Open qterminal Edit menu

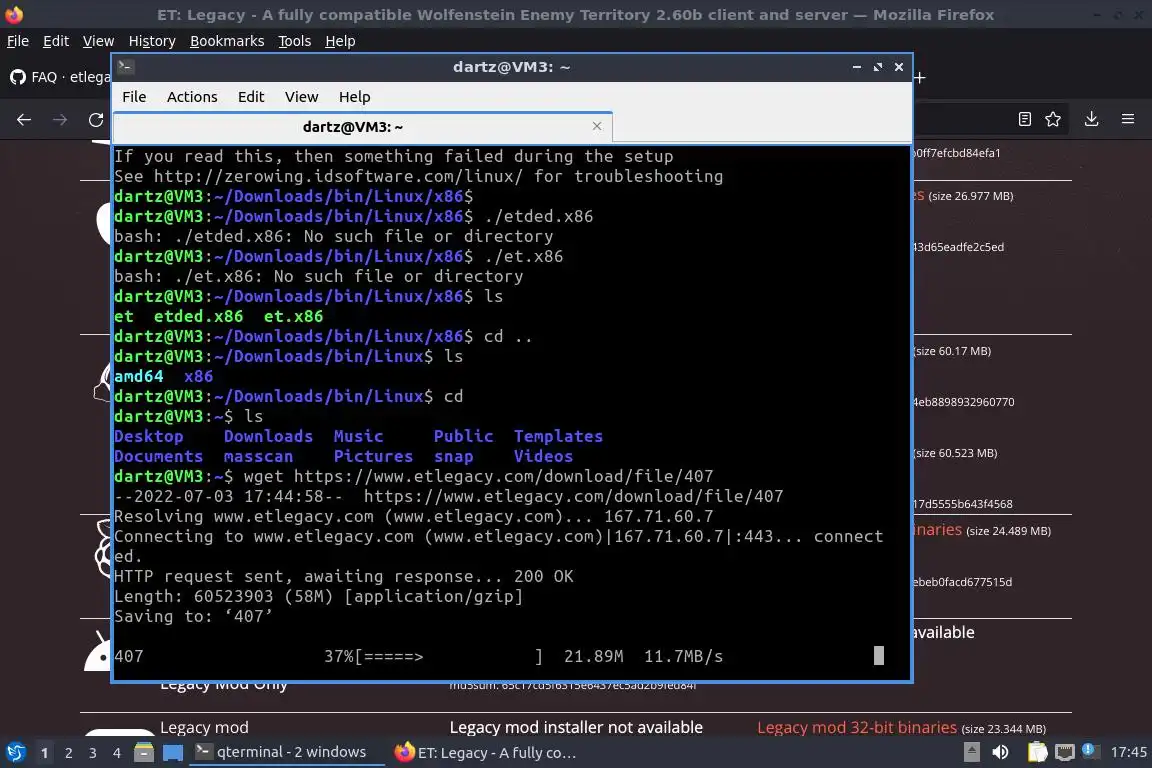251,97
